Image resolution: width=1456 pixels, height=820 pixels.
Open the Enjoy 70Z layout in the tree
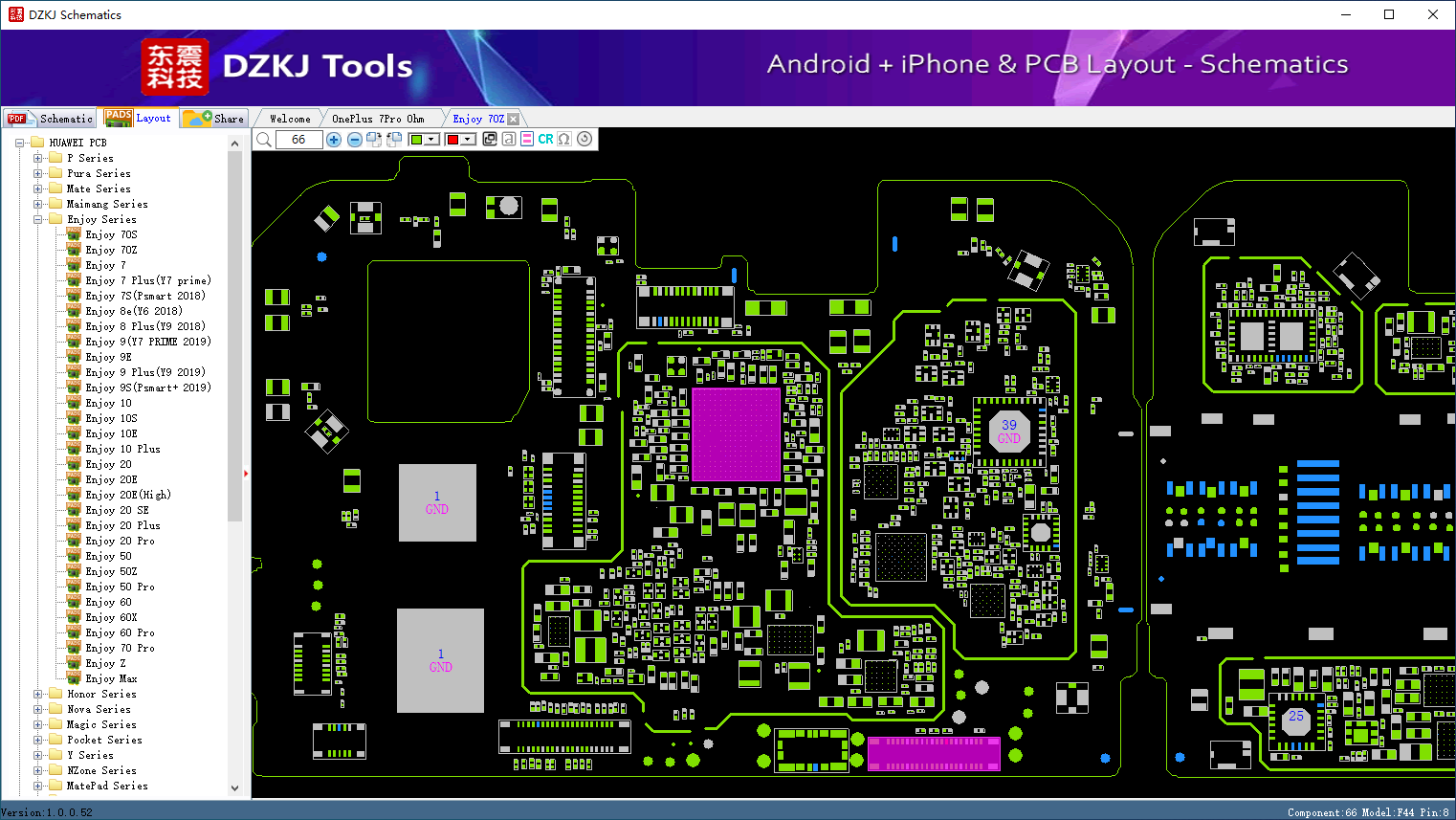111,250
